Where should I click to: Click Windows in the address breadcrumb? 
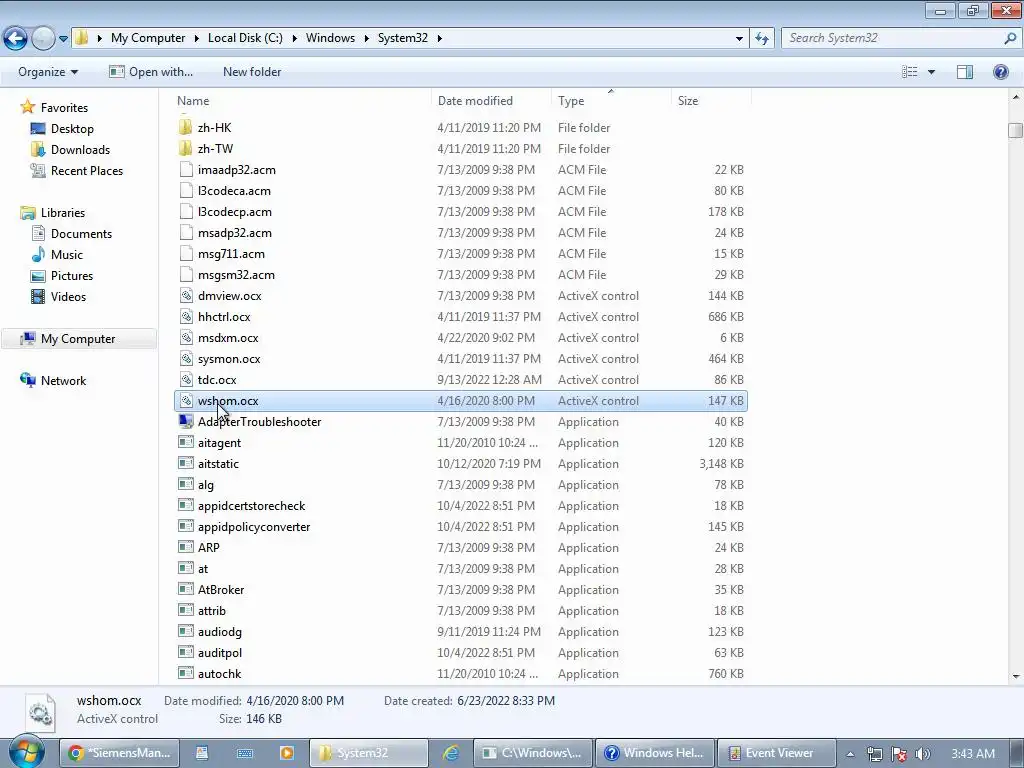coord(330,38)
